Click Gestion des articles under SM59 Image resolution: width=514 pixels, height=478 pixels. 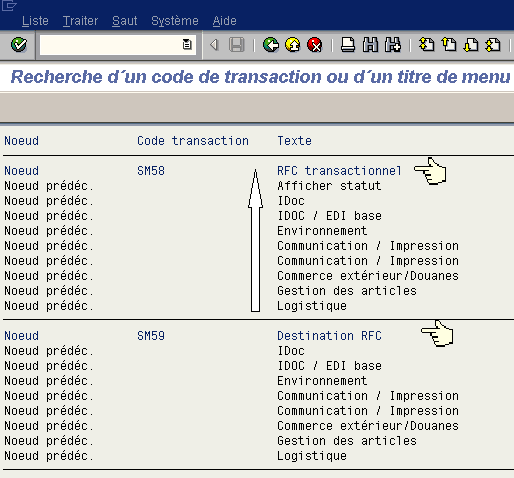click(x=347, y=441)
